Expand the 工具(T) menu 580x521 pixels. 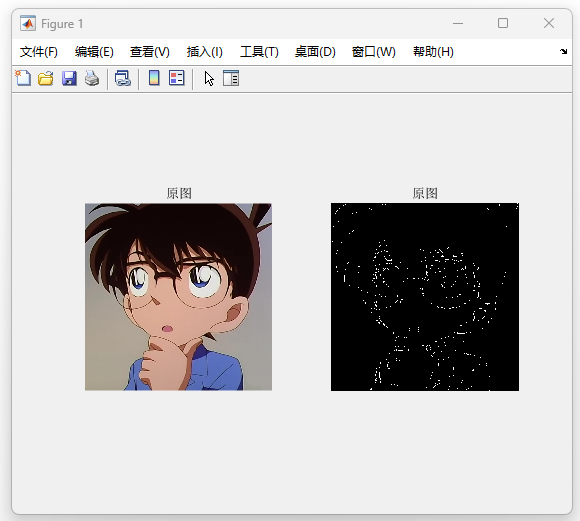click(259, 52)
